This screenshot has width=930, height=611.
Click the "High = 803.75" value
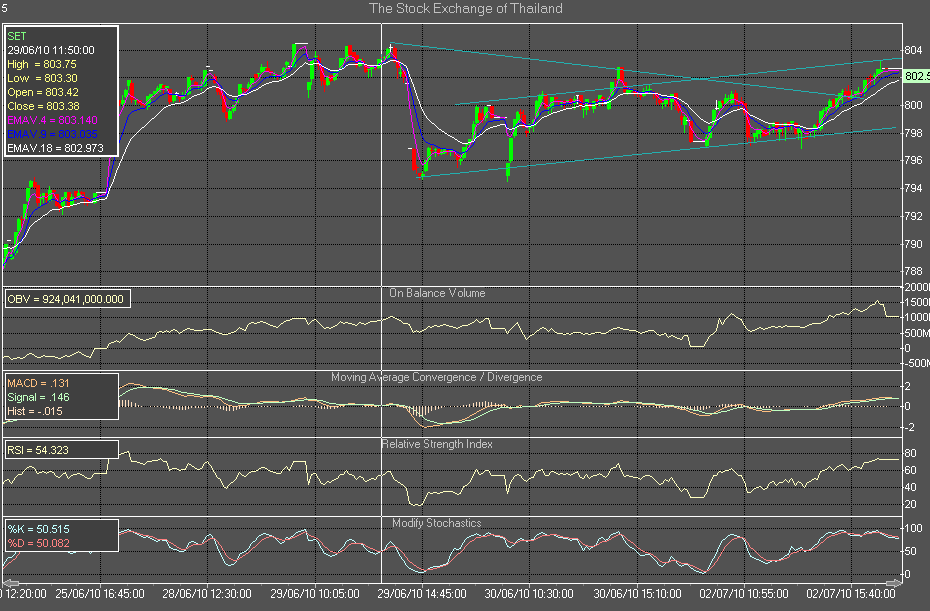click(42, 64)
